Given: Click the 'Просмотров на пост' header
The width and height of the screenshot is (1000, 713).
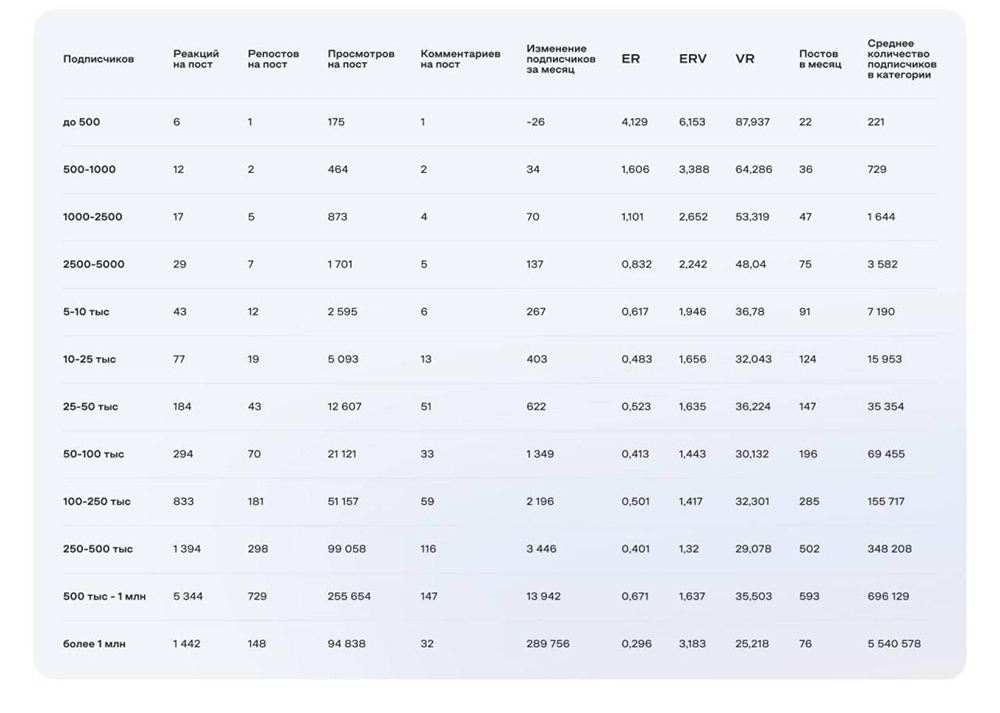Looking at the screenshot, I should 361,59.
